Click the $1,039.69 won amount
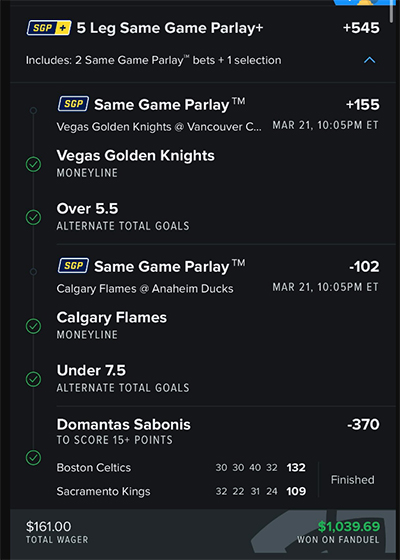The width and height of the screenshot is (400, 560). pyautogui.click(x=349, y=526)
